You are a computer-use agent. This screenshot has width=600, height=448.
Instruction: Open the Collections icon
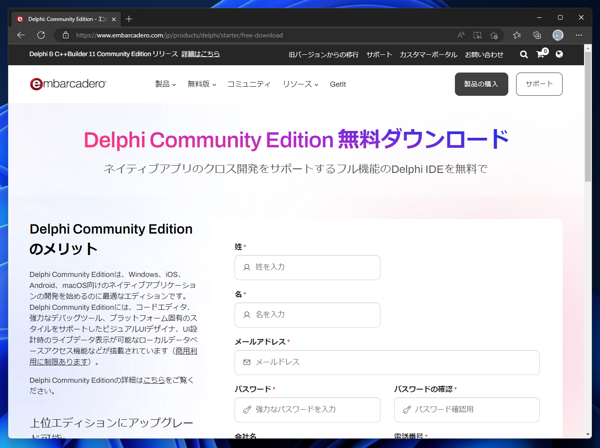pyautogui.click(x=537, y=35)
